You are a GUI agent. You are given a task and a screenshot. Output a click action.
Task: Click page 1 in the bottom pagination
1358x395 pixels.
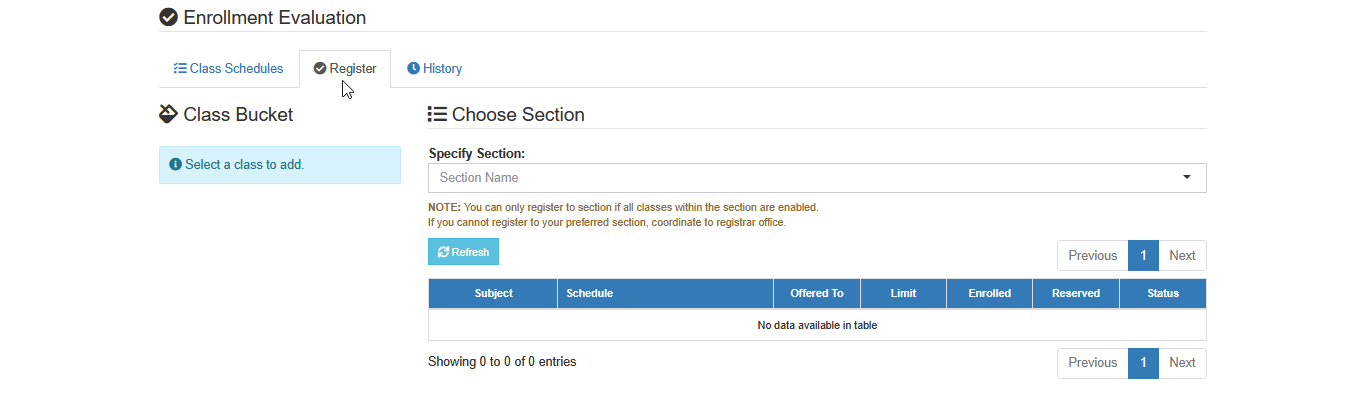1143,363
